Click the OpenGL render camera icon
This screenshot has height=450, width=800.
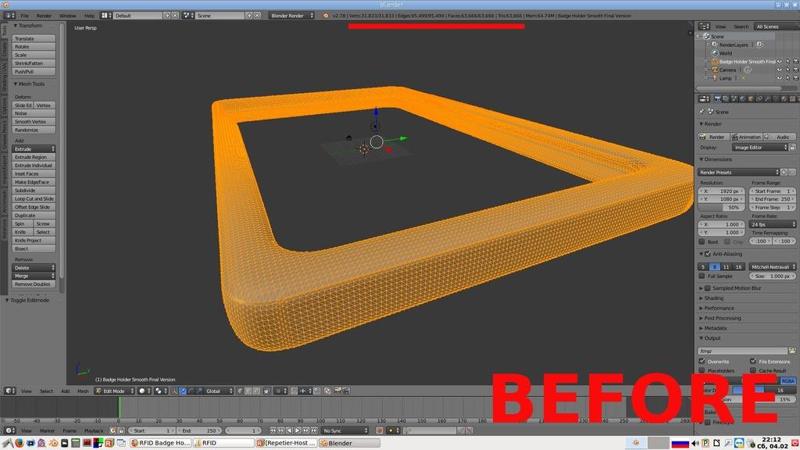click(337, 390)
